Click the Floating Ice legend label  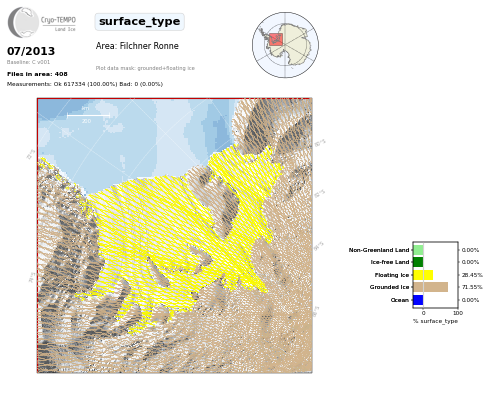392,275
